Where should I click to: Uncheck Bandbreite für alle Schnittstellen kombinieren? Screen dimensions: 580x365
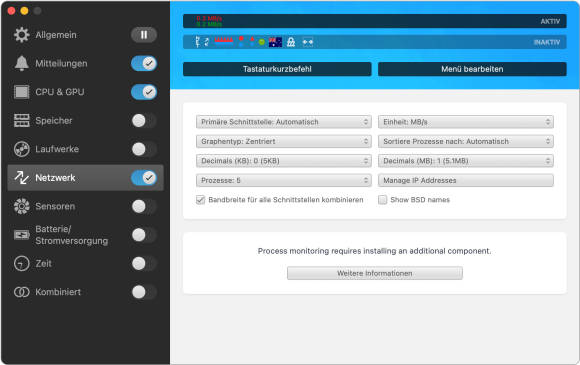pyautogui.click(x=200, y=200)
